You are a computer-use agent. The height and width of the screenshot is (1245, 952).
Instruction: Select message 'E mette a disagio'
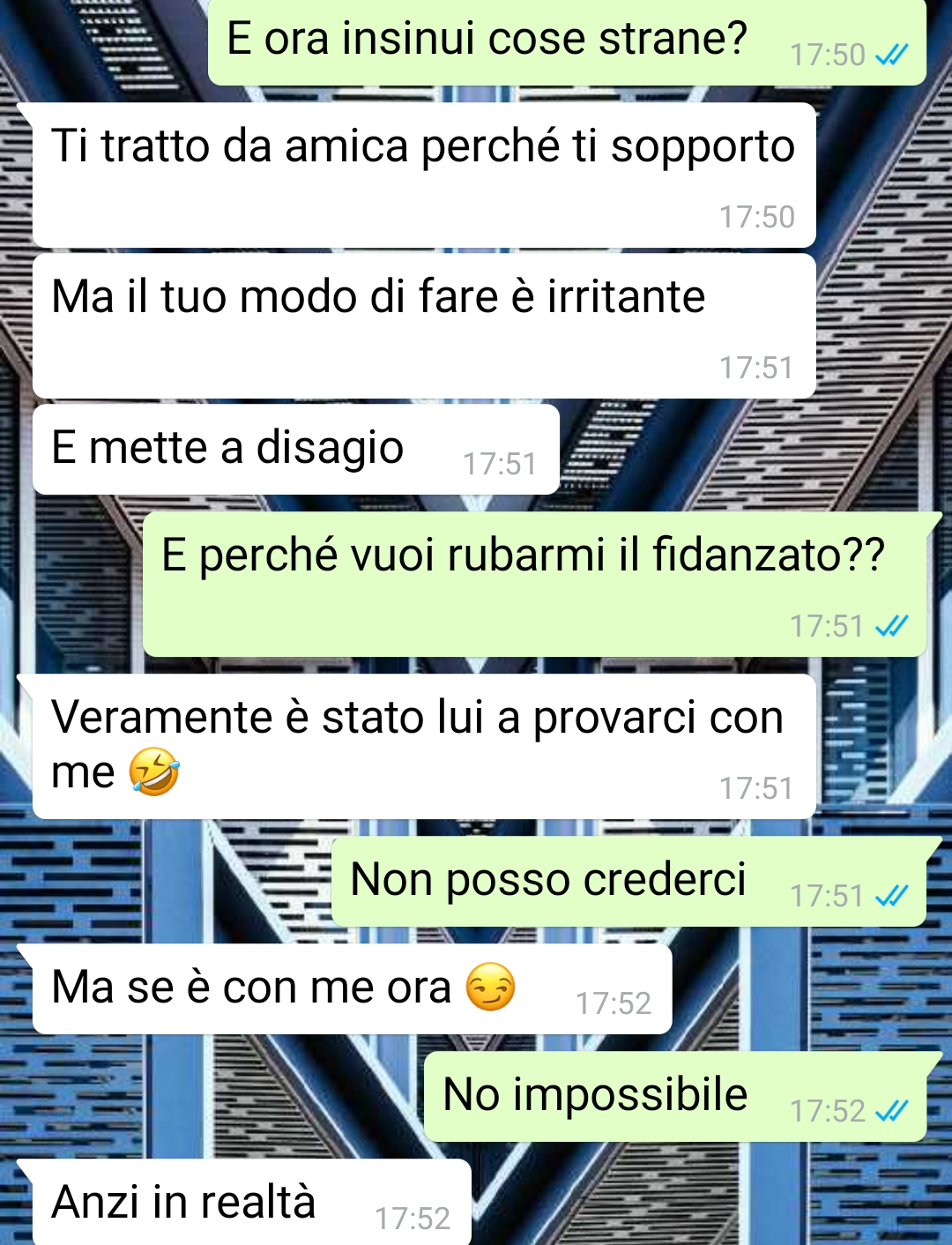[296, 450]
